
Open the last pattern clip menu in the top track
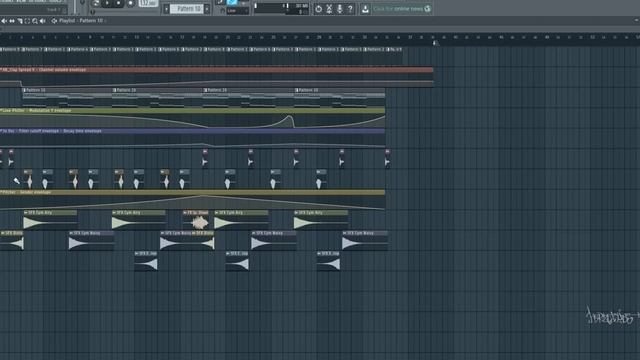point(389,49)
